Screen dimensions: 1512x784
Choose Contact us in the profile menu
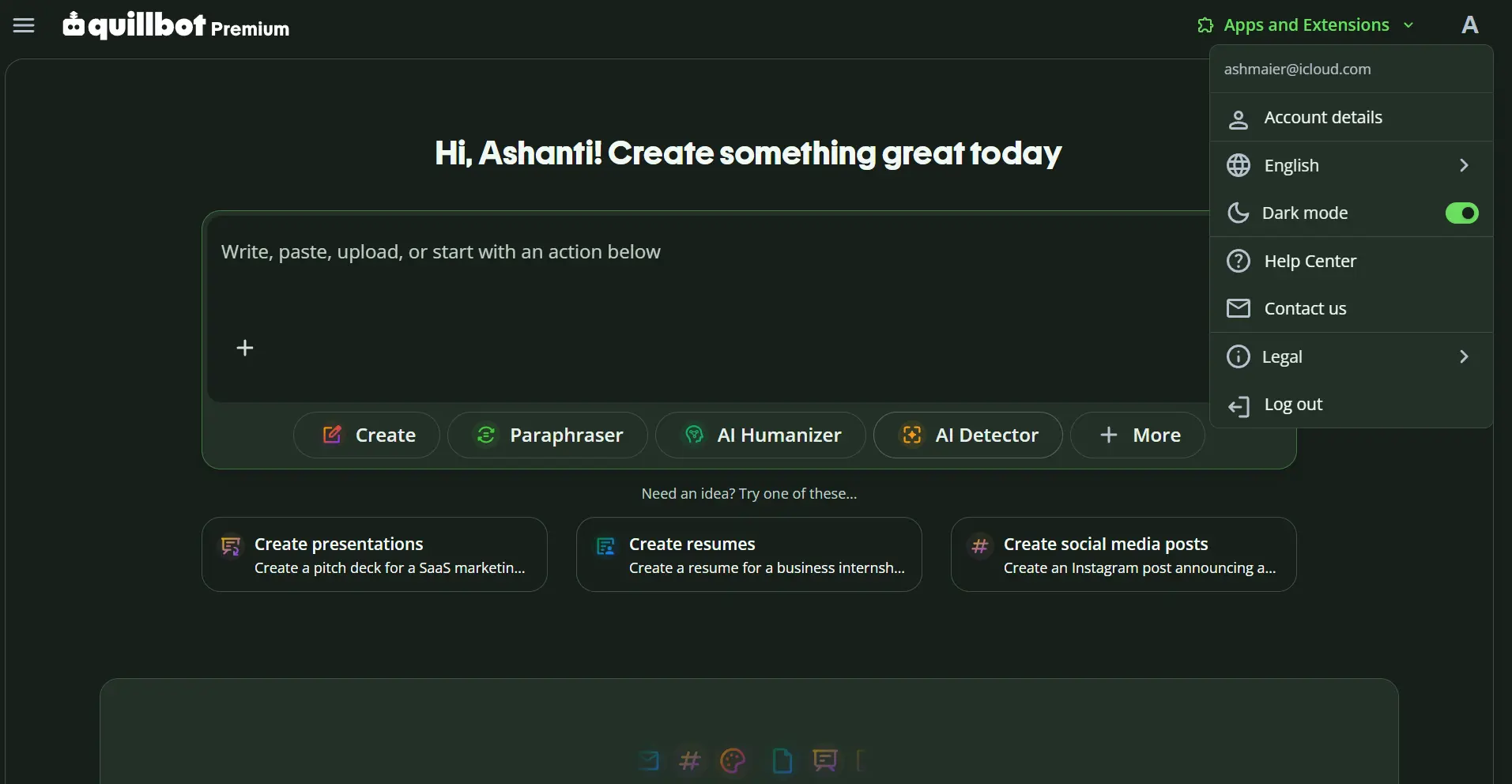coord(1352,308)
